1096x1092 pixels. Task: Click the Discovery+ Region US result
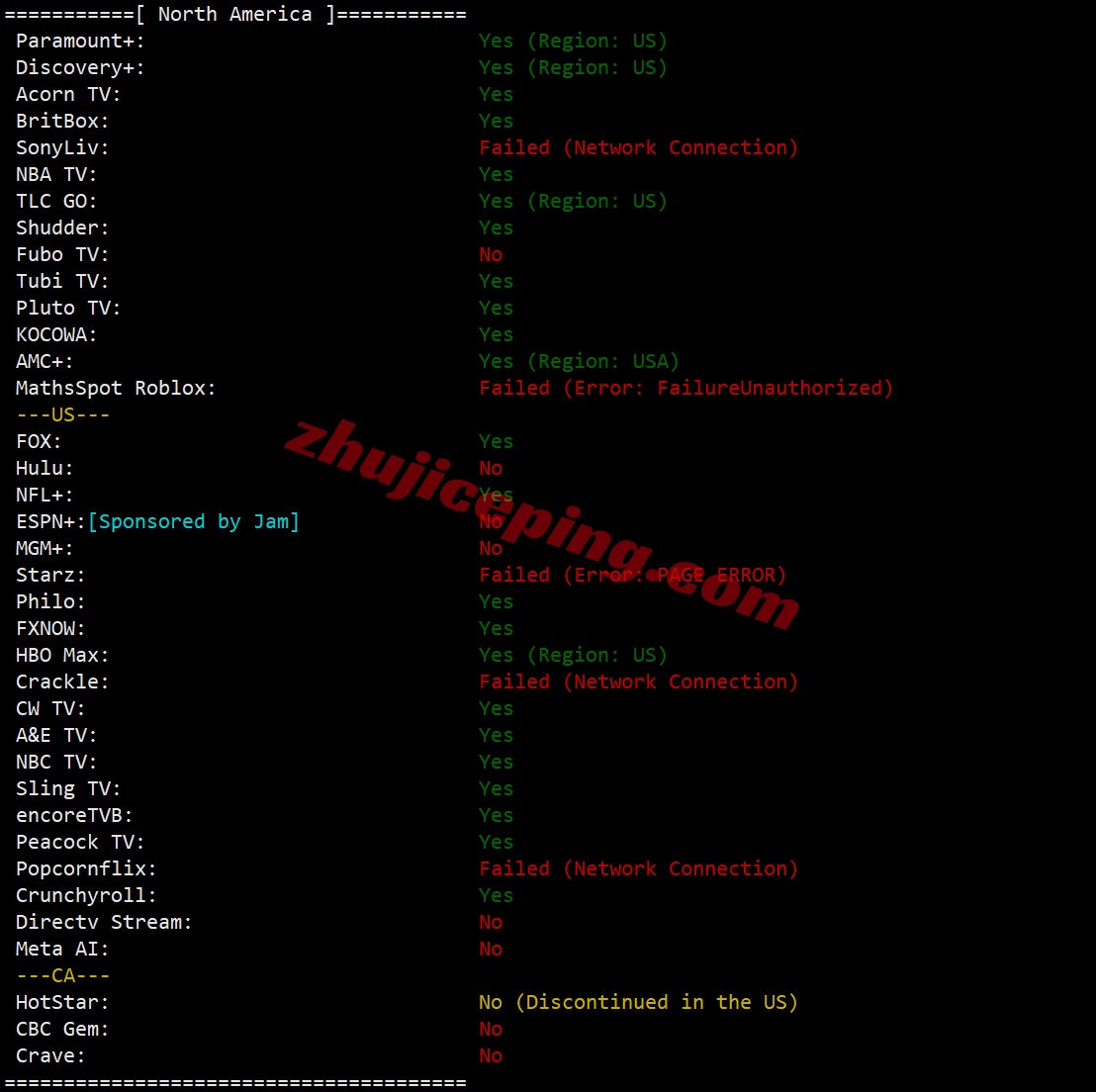coord(573,68)
